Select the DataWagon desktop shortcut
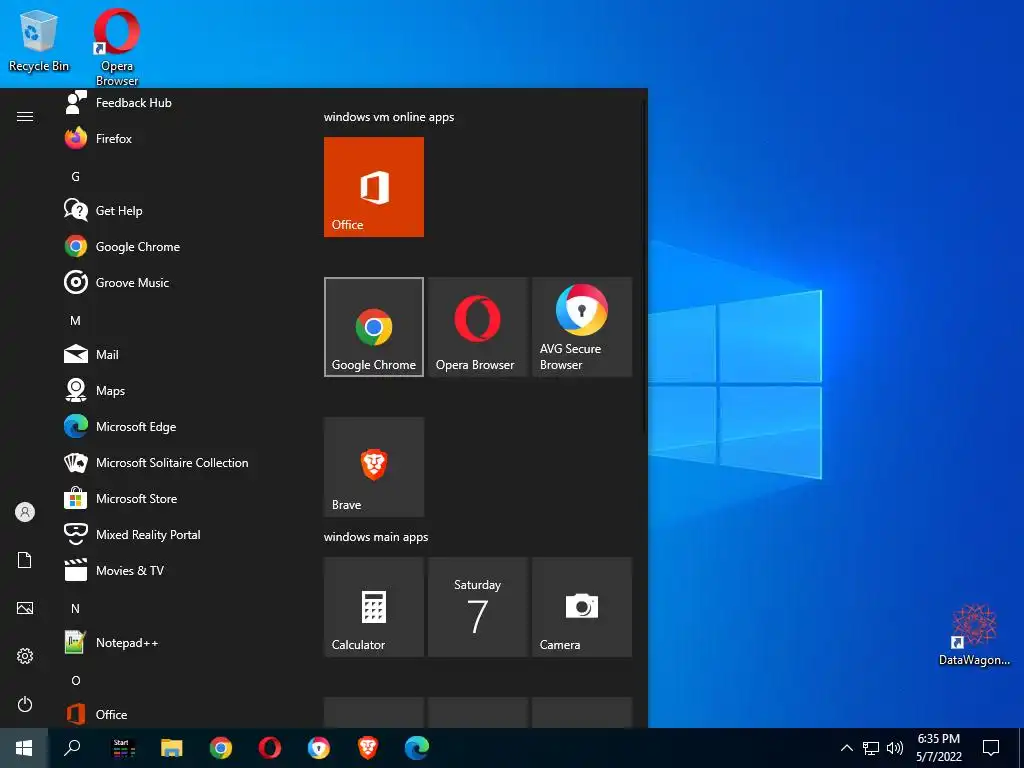 (974, 635)
